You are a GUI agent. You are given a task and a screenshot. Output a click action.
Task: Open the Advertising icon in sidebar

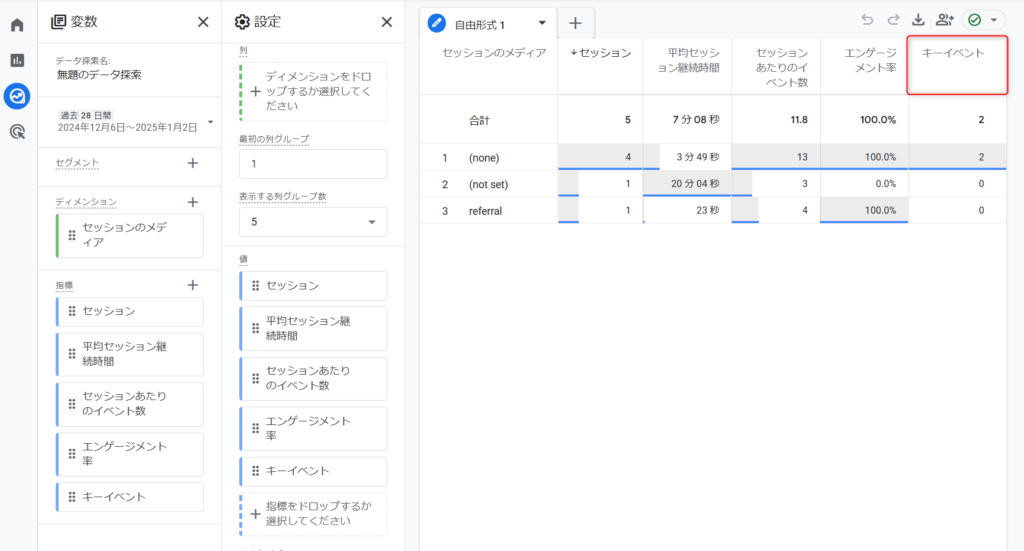[17, 132]
